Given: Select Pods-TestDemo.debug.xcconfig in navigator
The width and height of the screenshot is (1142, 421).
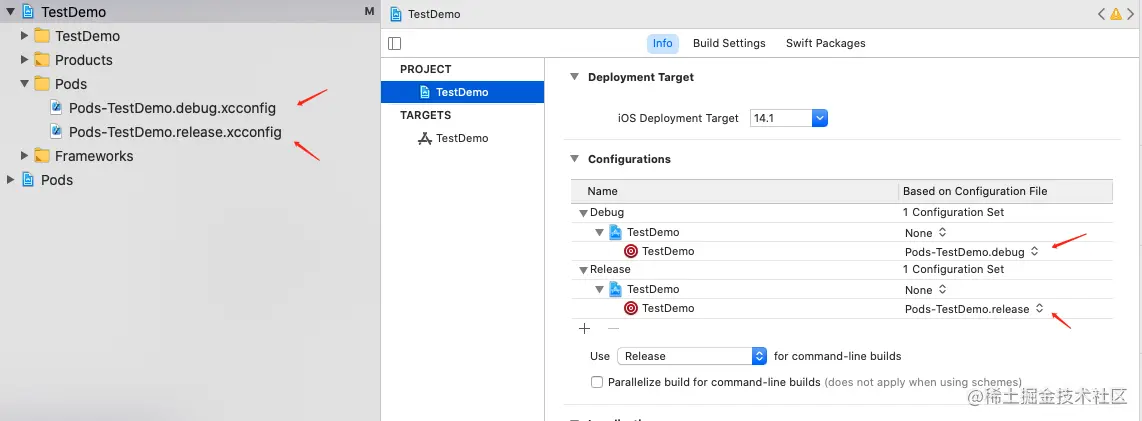Looking at the screenshot, I should pyautogui.click(x=172, y=109).
